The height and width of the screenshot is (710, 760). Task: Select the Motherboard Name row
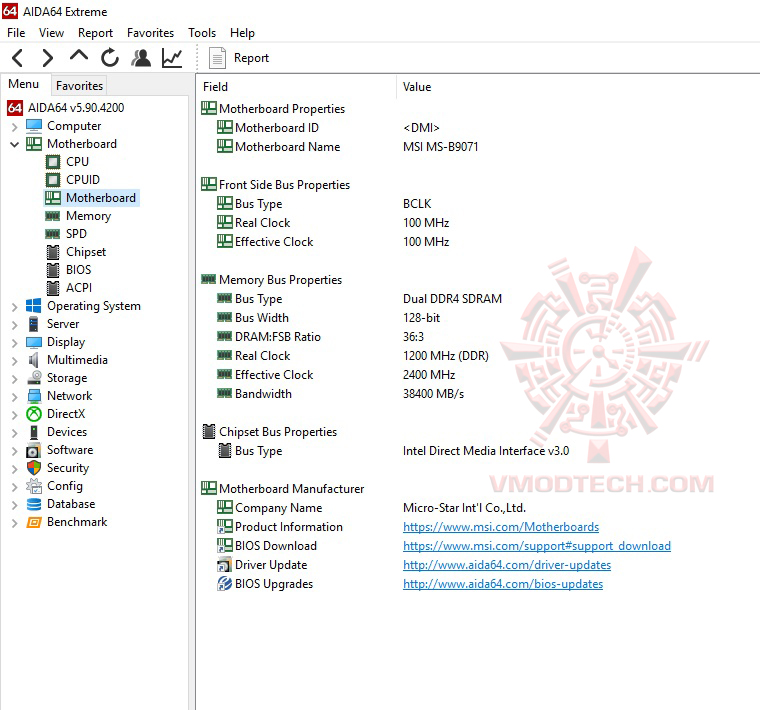coord(348,147)
